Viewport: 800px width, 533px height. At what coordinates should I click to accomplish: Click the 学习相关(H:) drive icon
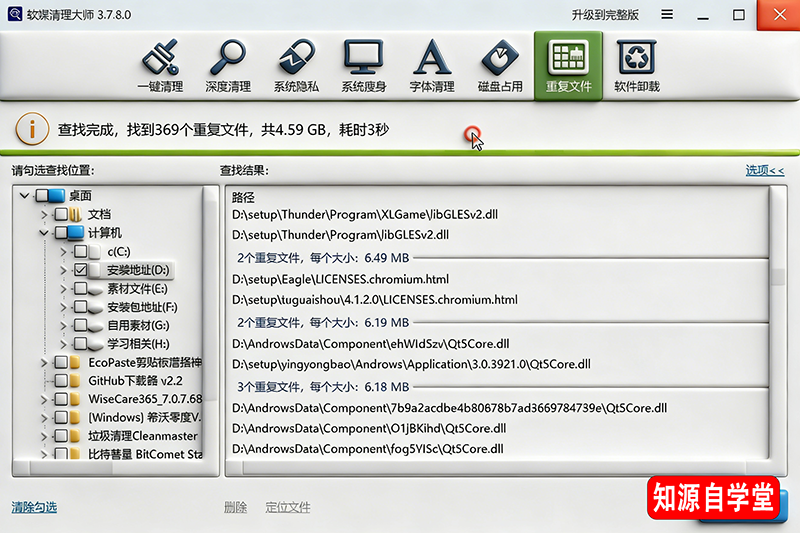95,345
